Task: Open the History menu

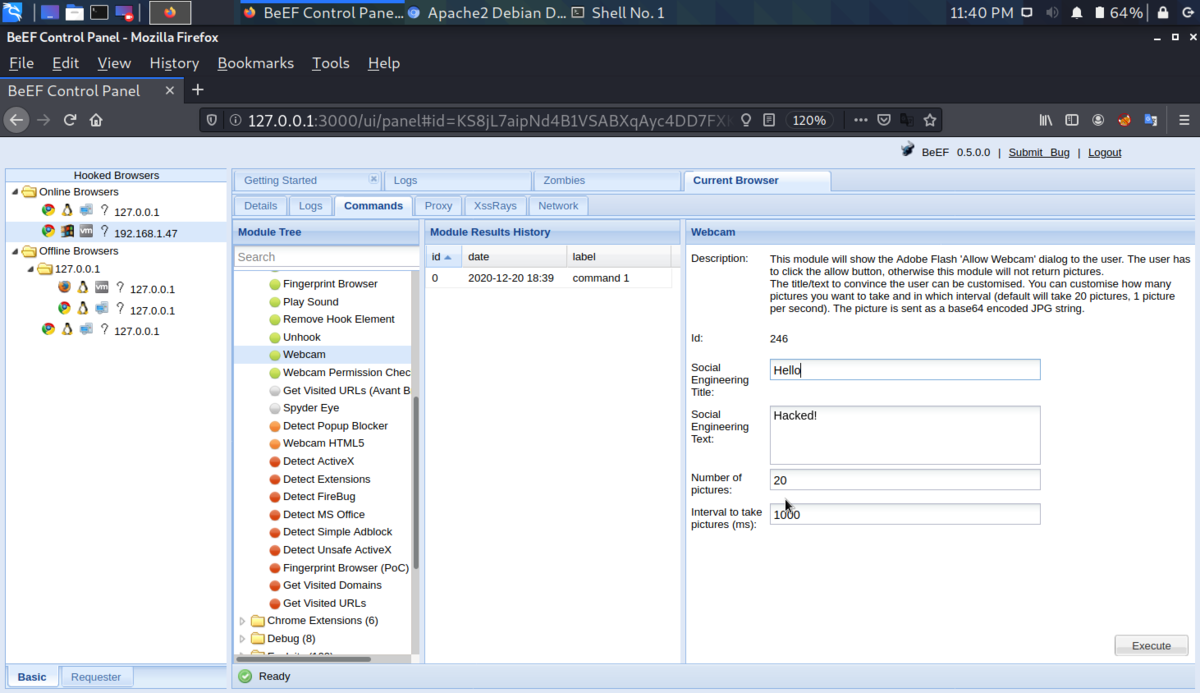Action: pyautogui.click(x=174, y=63)
